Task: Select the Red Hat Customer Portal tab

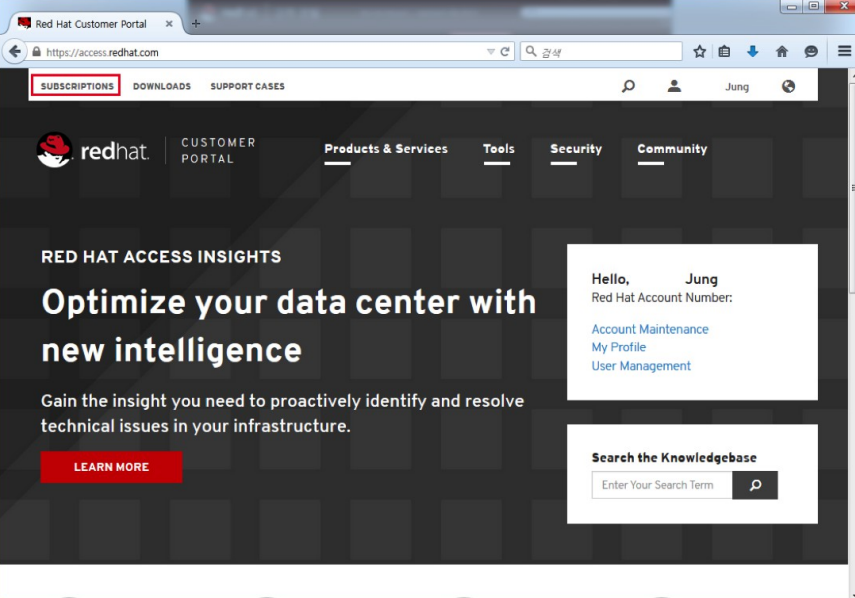Action: [x=95, y=23]
